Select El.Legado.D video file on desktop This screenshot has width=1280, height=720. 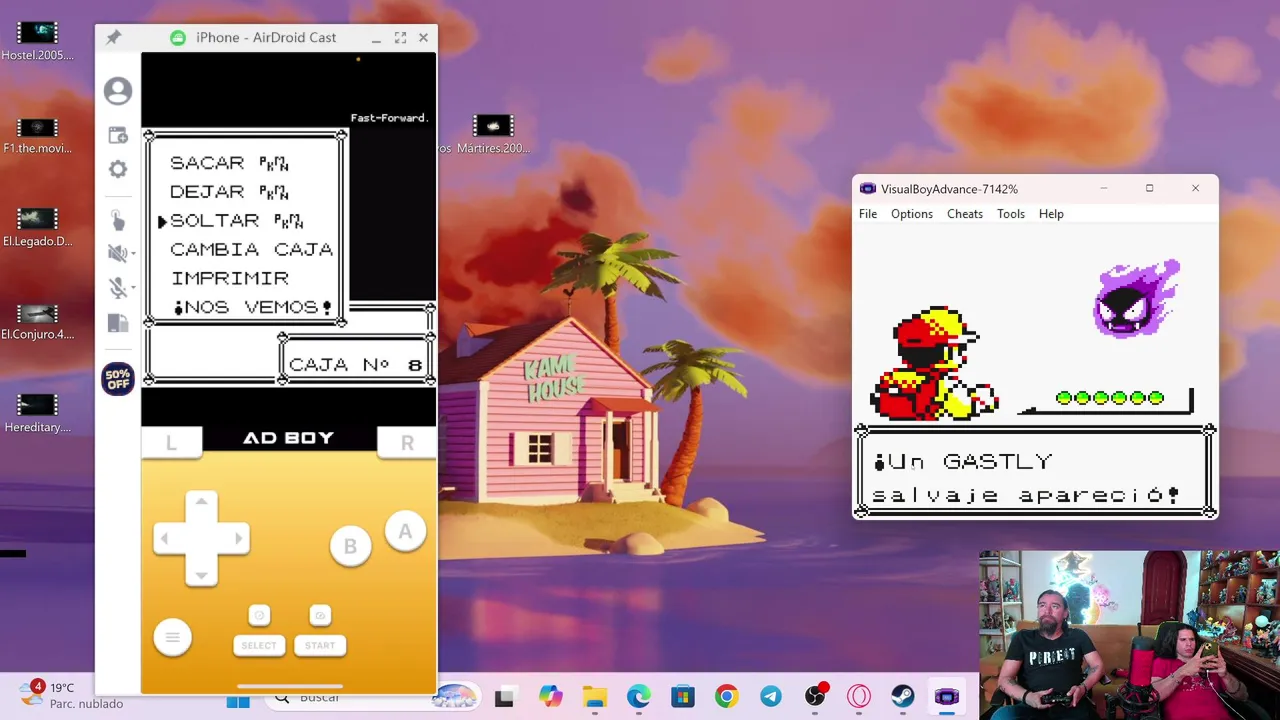pyautogui.click(x=38, y=227)
